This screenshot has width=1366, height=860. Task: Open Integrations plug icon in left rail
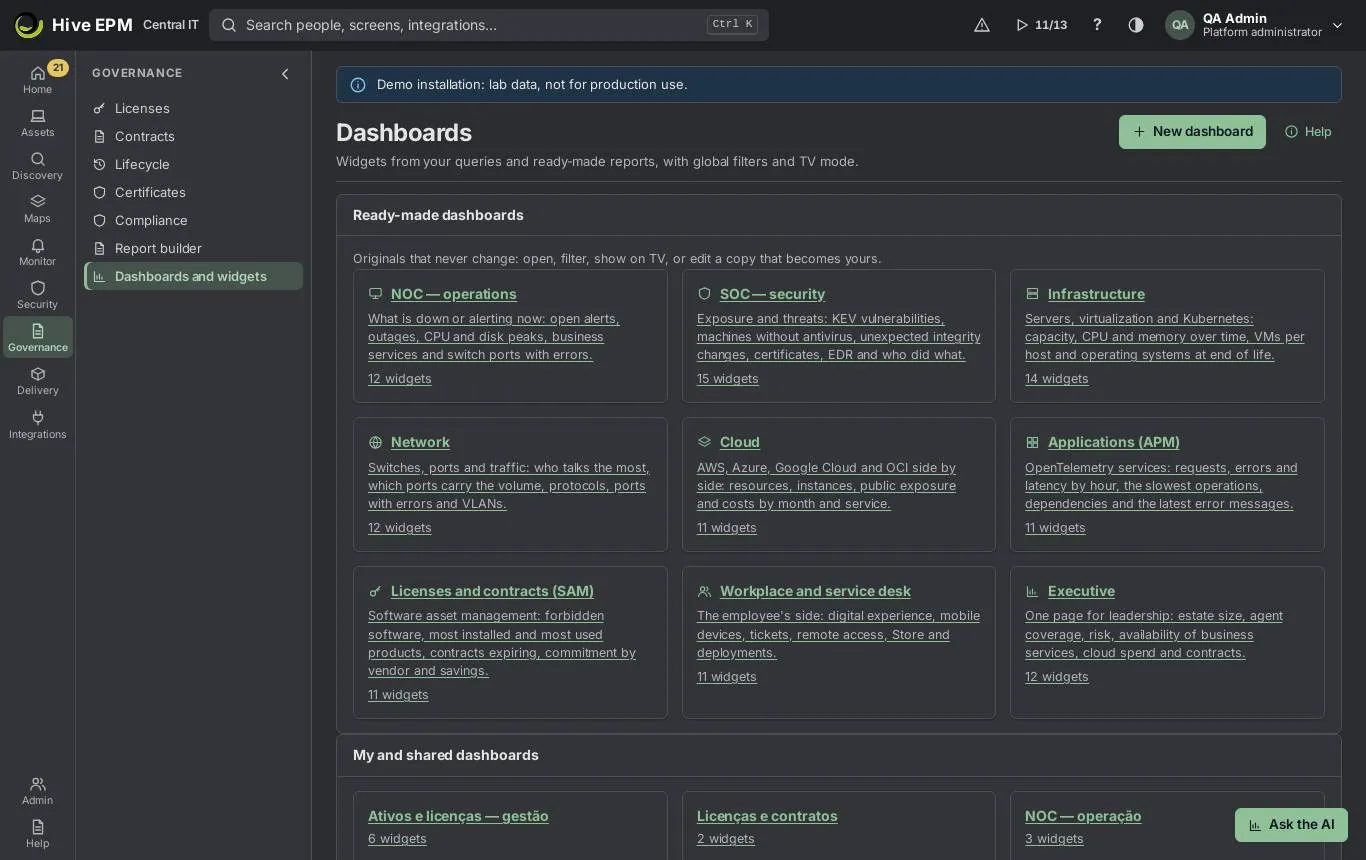click(x=37, y=425)
